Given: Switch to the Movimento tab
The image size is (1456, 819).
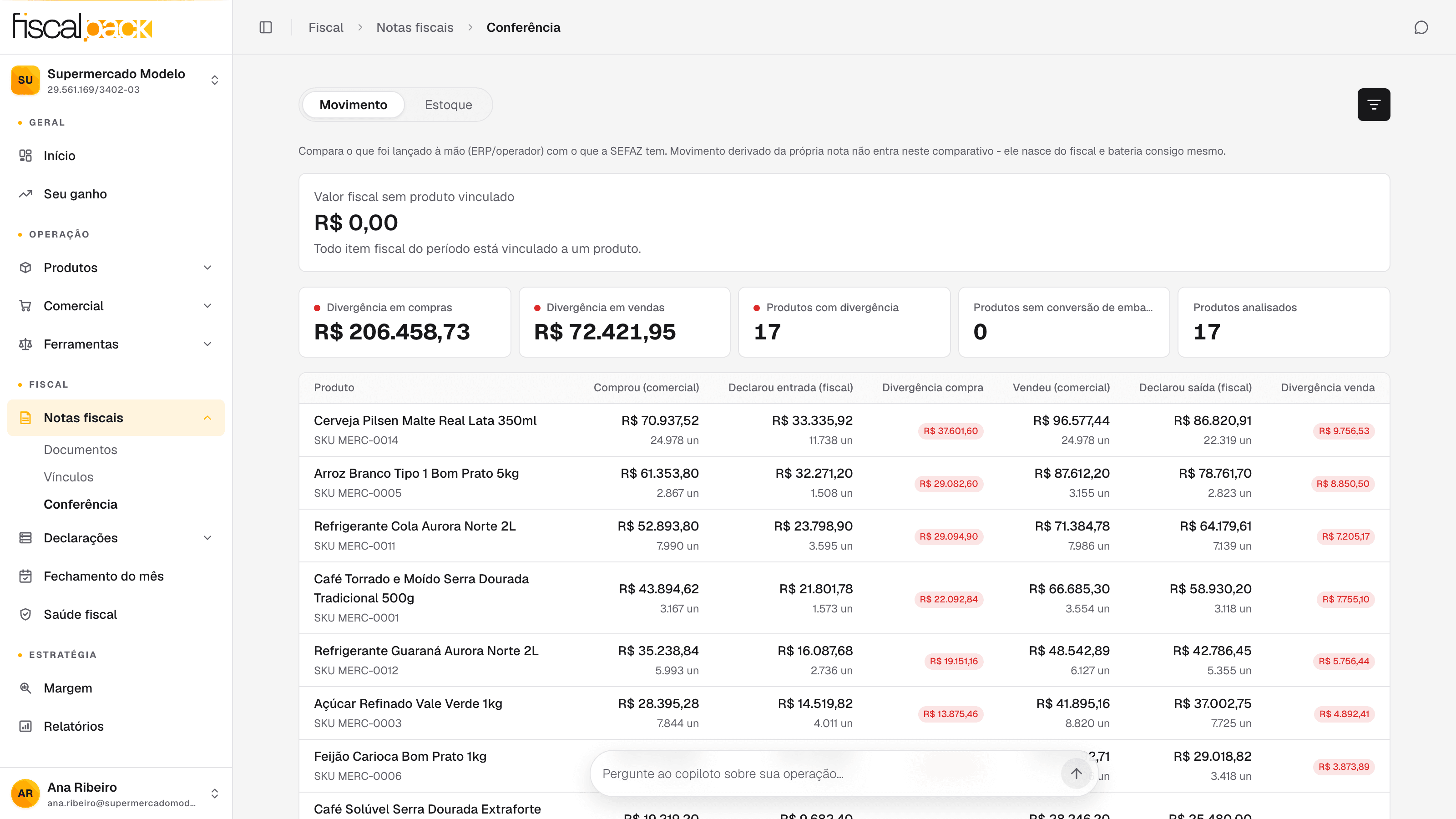Looking at the screenshot, I should [x=353, y=105].
